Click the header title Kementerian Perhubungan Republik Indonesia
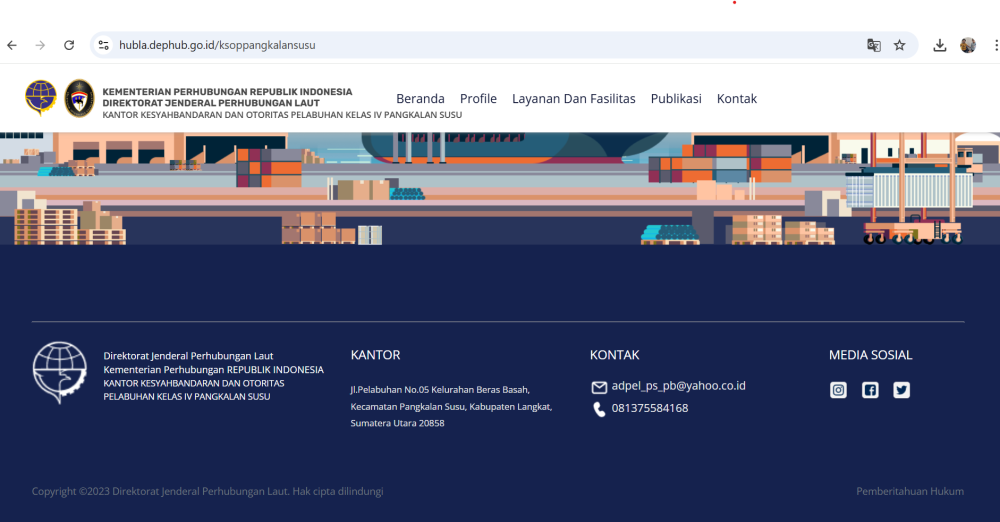The width and height of the screenshot is (1000, 522). (228, 92)
